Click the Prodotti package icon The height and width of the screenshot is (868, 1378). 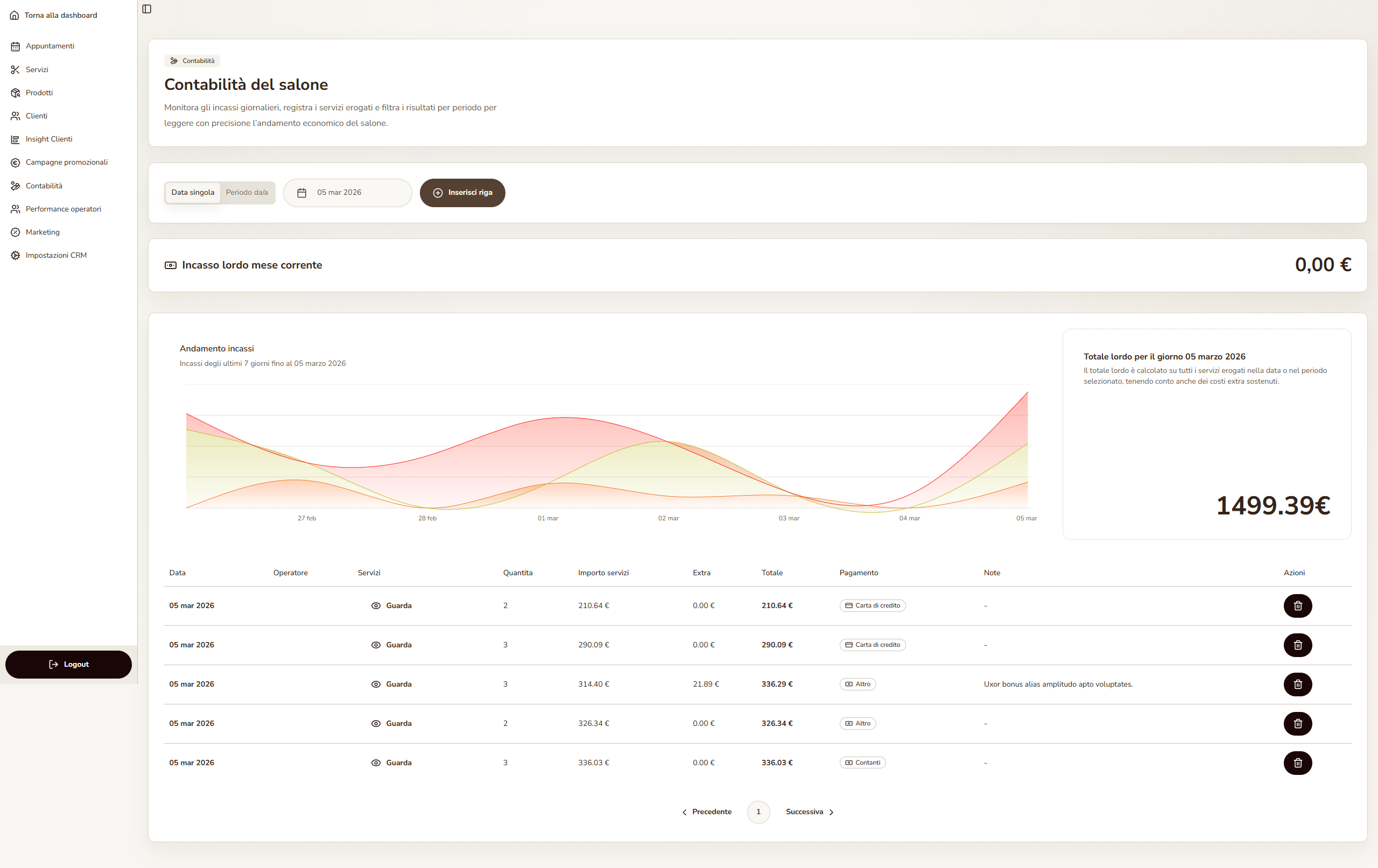coord(16,93)
